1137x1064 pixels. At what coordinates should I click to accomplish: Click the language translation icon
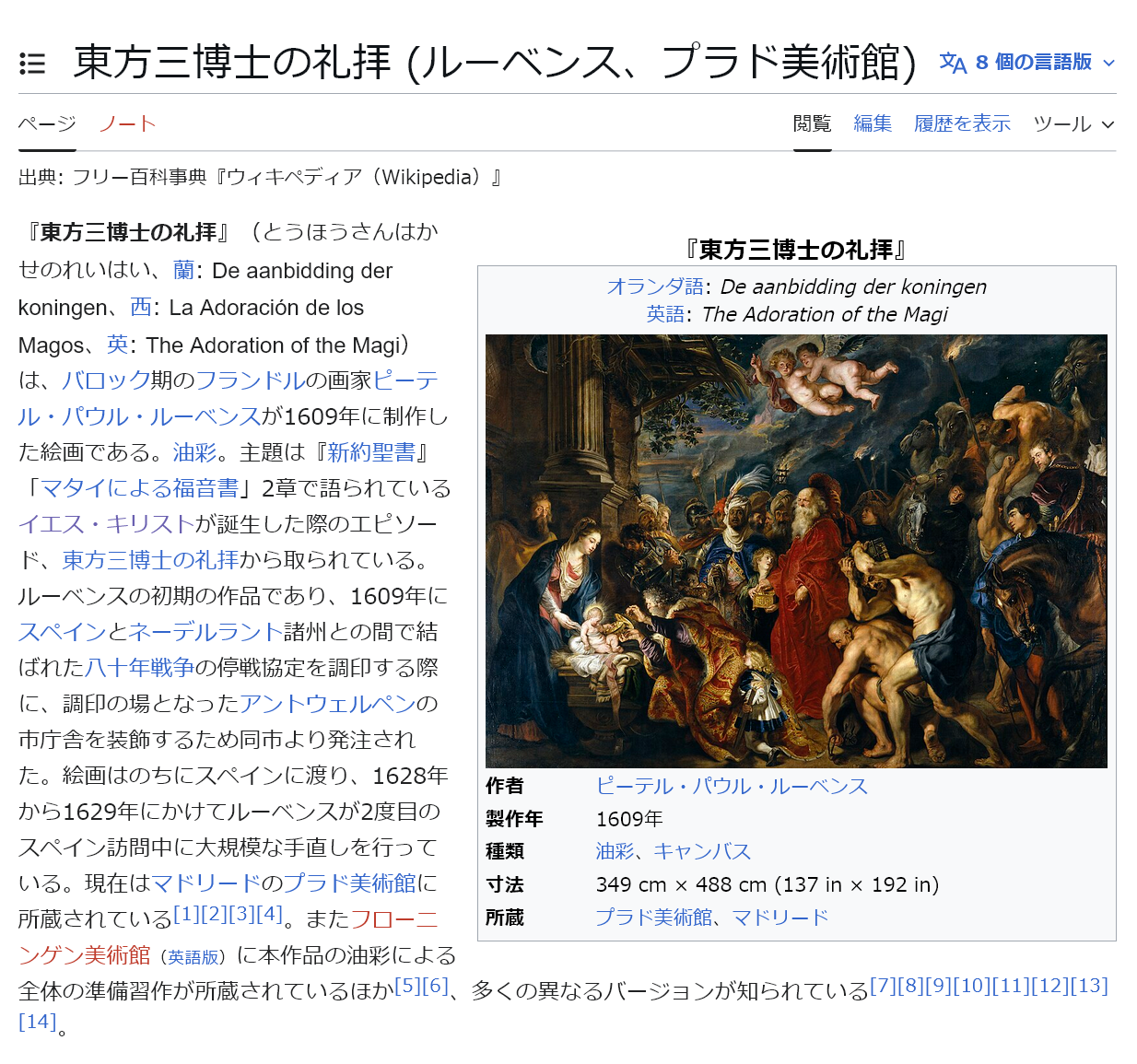pyautogui.click(x=953, y=63)
